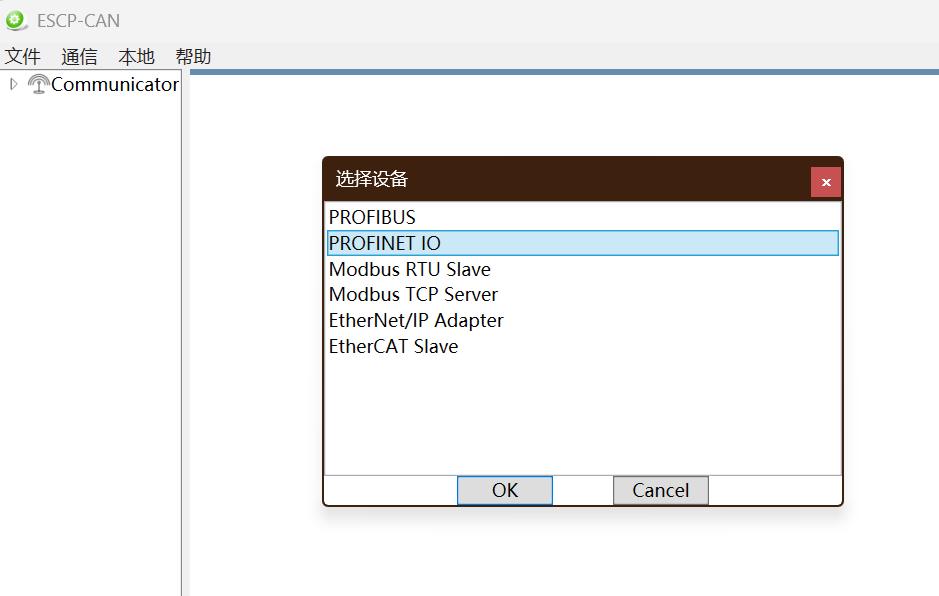Open the 文件 menu
Screen dimensions: 939x596
[x=23, y=56]
